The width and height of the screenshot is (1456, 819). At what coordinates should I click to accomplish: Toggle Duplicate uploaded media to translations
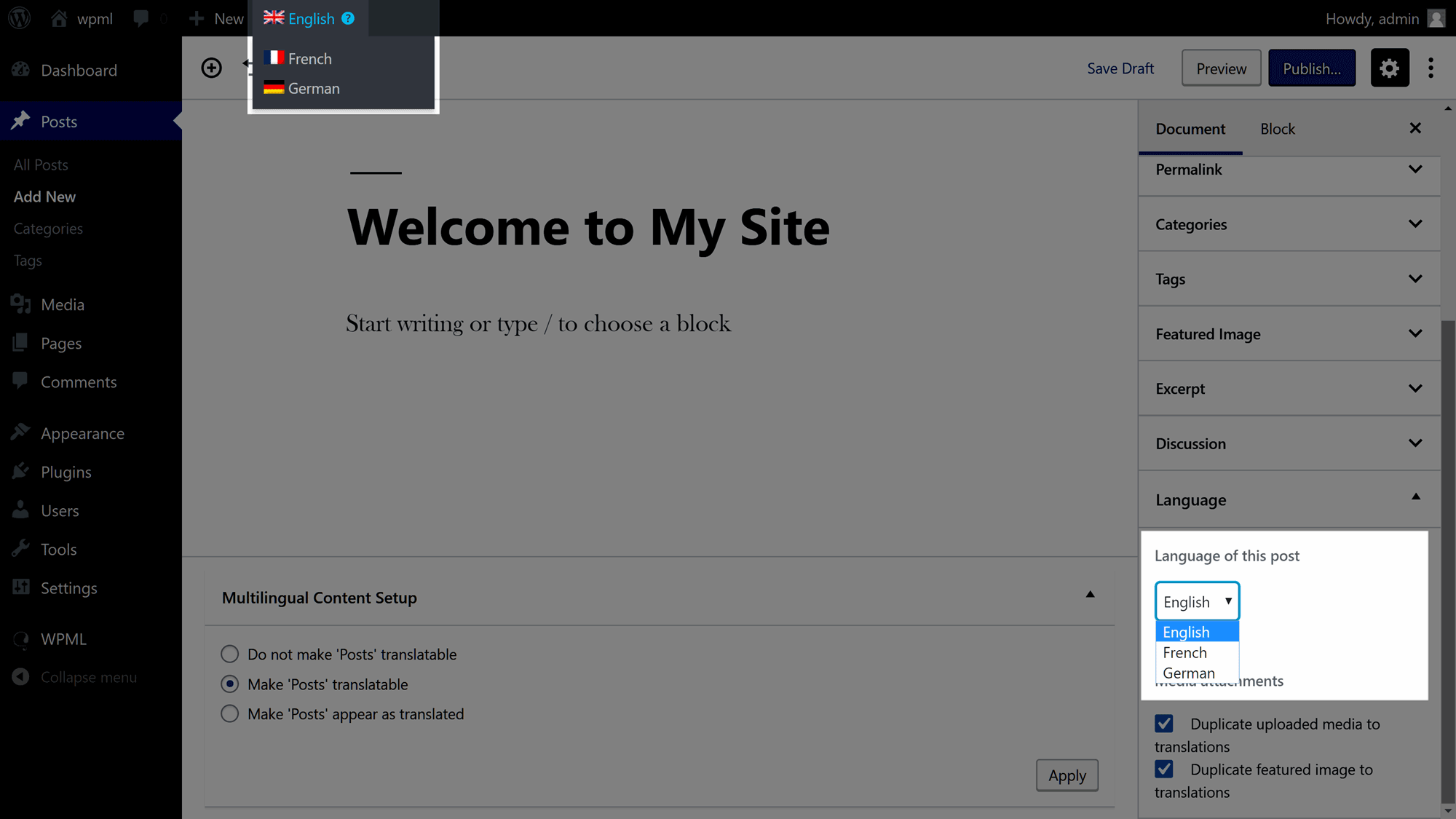click(x=1163, y=723)
